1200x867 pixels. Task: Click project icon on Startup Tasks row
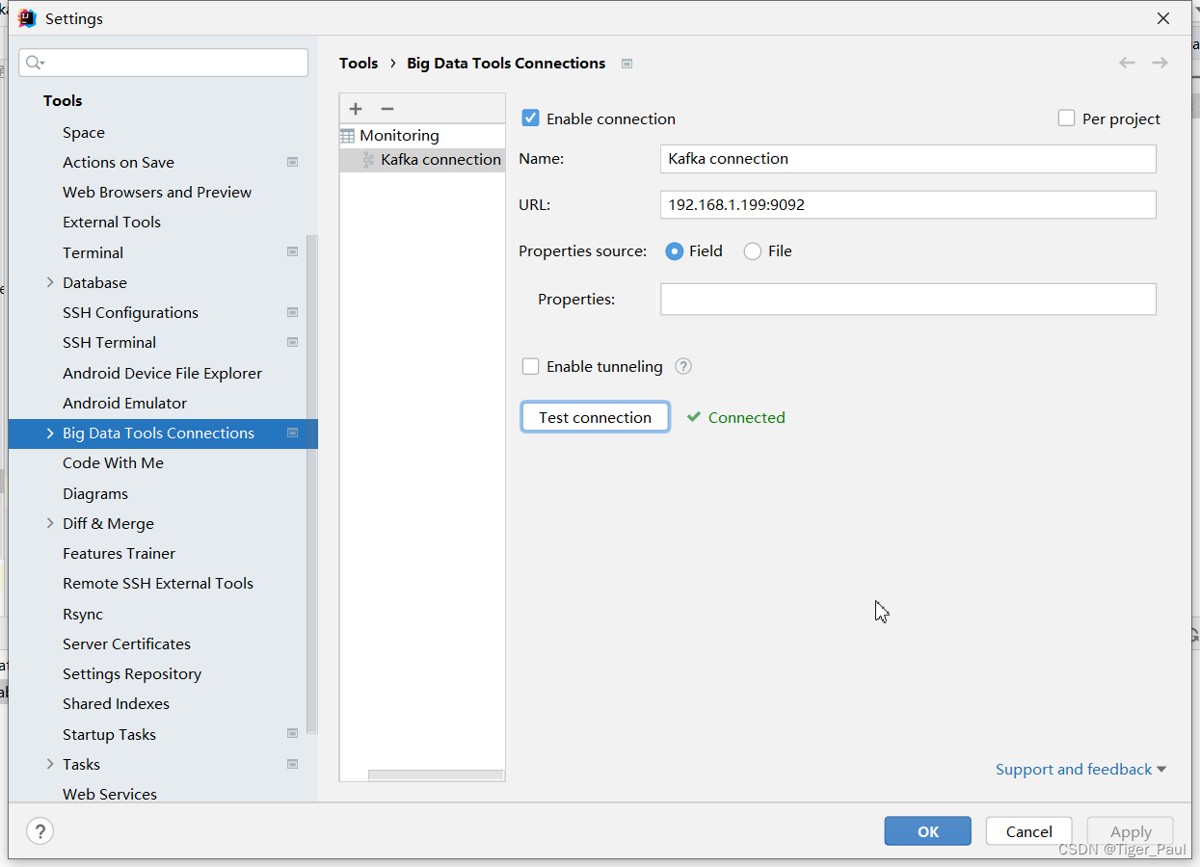click(292, 734)
